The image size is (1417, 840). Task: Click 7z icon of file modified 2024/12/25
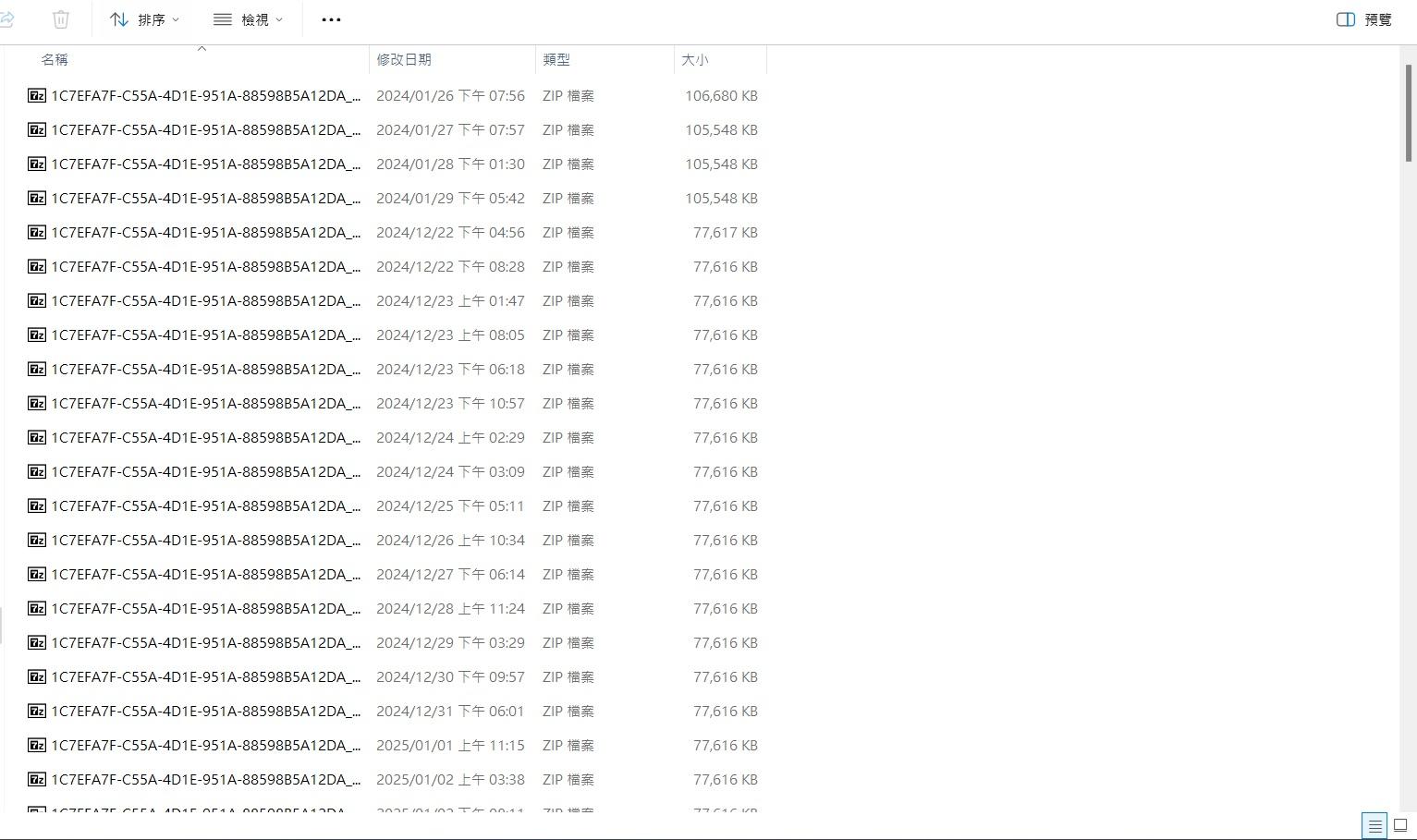click(37, 505)
